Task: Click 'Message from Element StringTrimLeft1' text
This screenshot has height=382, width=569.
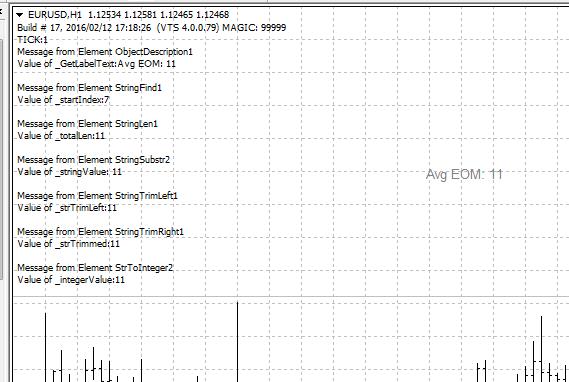Action: 98,196
